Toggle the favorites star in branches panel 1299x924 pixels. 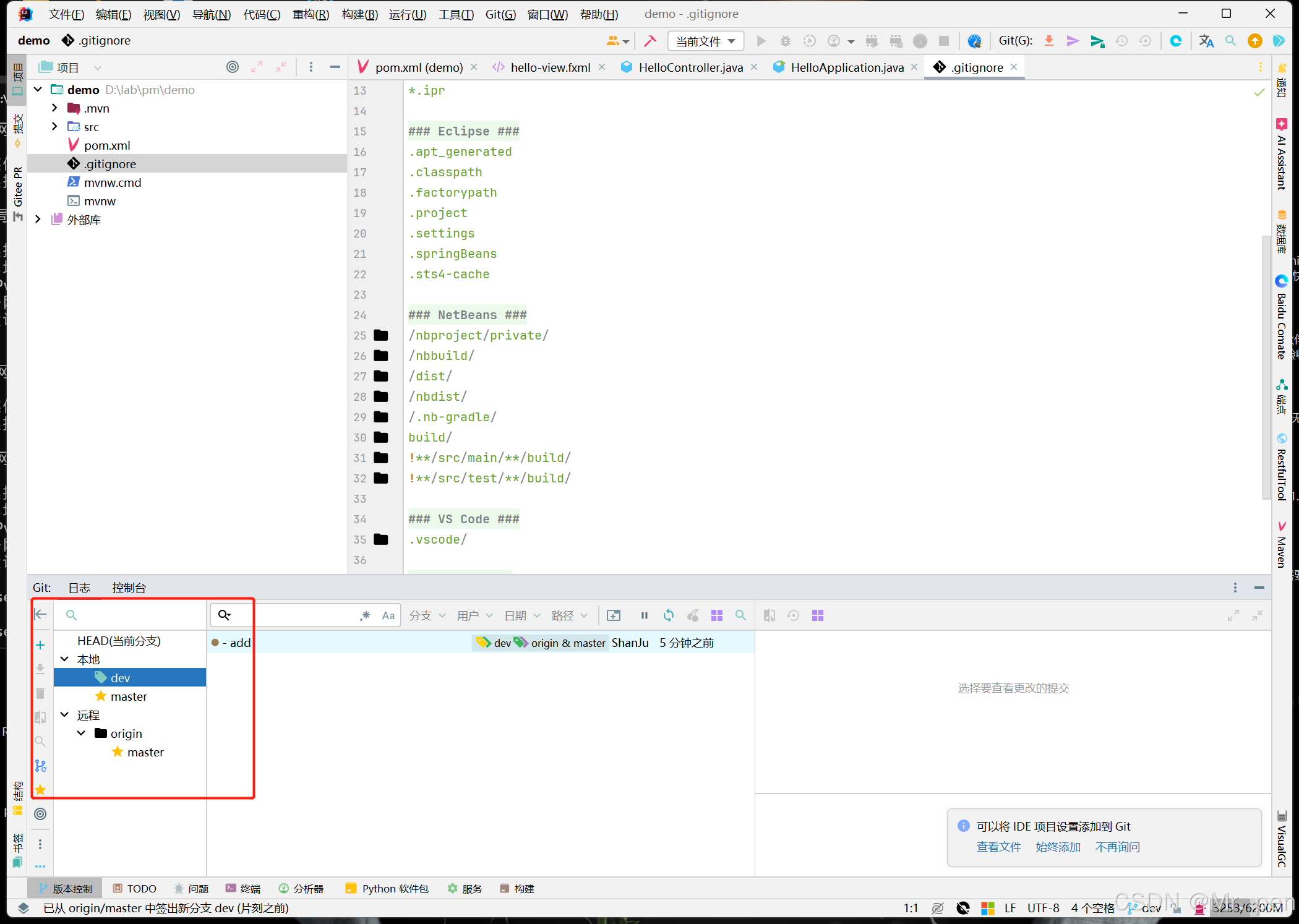(x=40, y=790)
